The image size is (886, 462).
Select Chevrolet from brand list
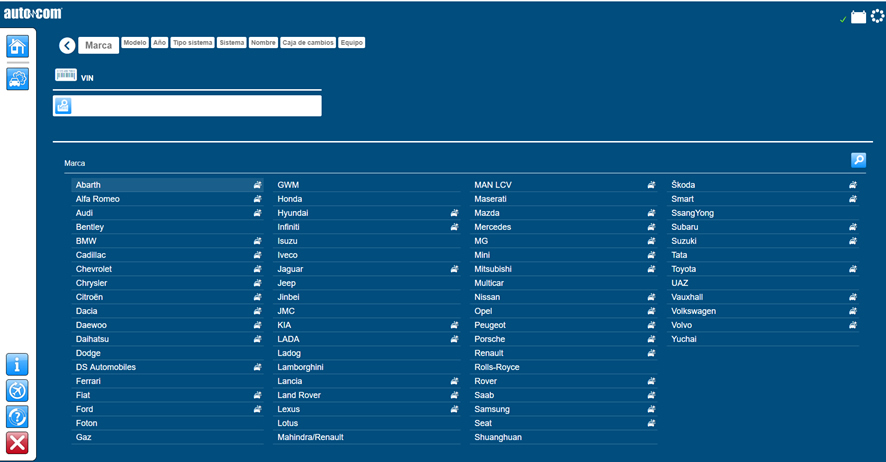(x=167, y=269)
